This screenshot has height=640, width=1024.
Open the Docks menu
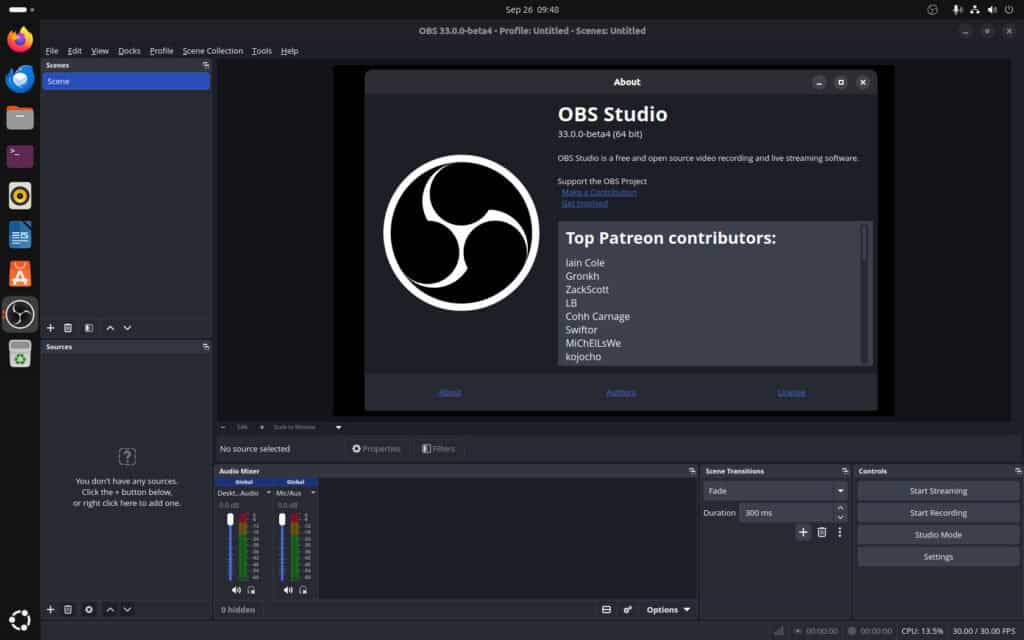[129, 51]
